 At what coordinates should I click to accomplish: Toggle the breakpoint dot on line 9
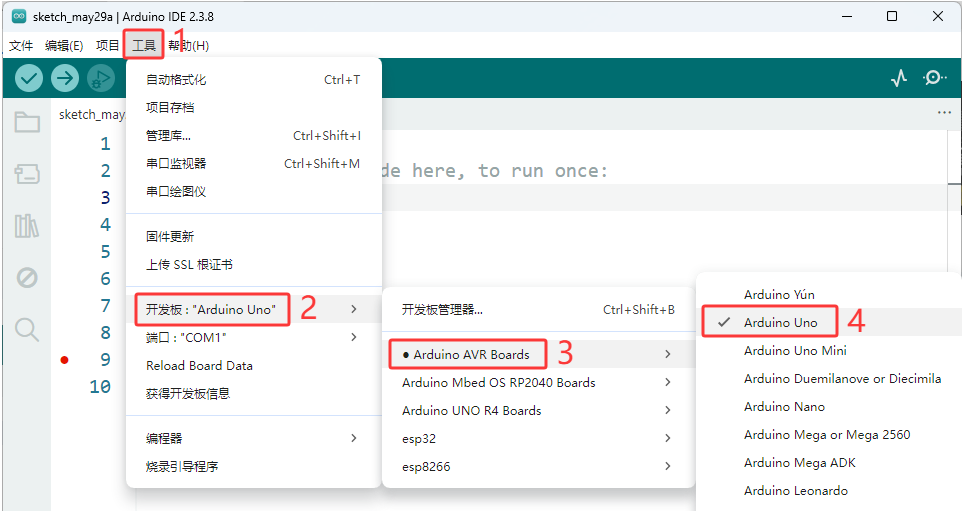pyautogui.click(x=64, y=360)
